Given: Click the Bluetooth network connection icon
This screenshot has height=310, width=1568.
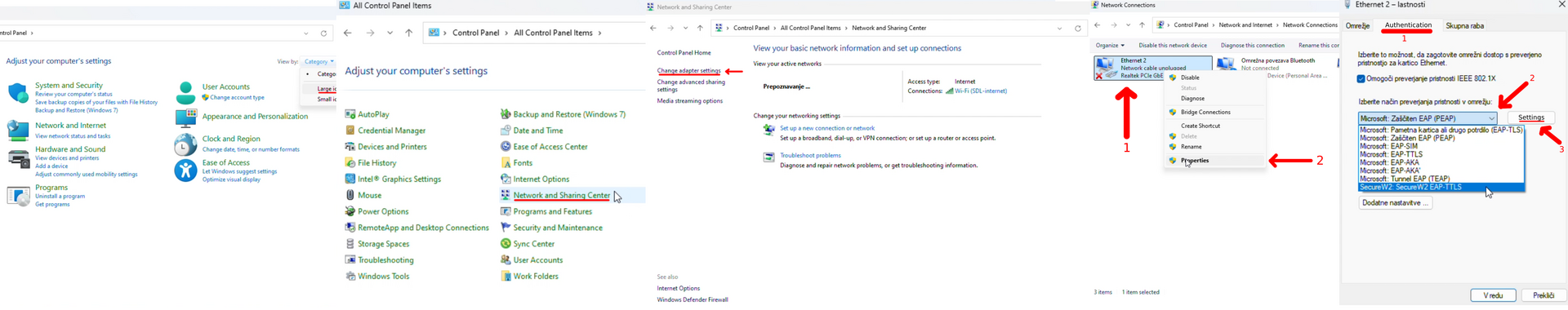Looking at the screenshot, I should tap(1227, 66).
